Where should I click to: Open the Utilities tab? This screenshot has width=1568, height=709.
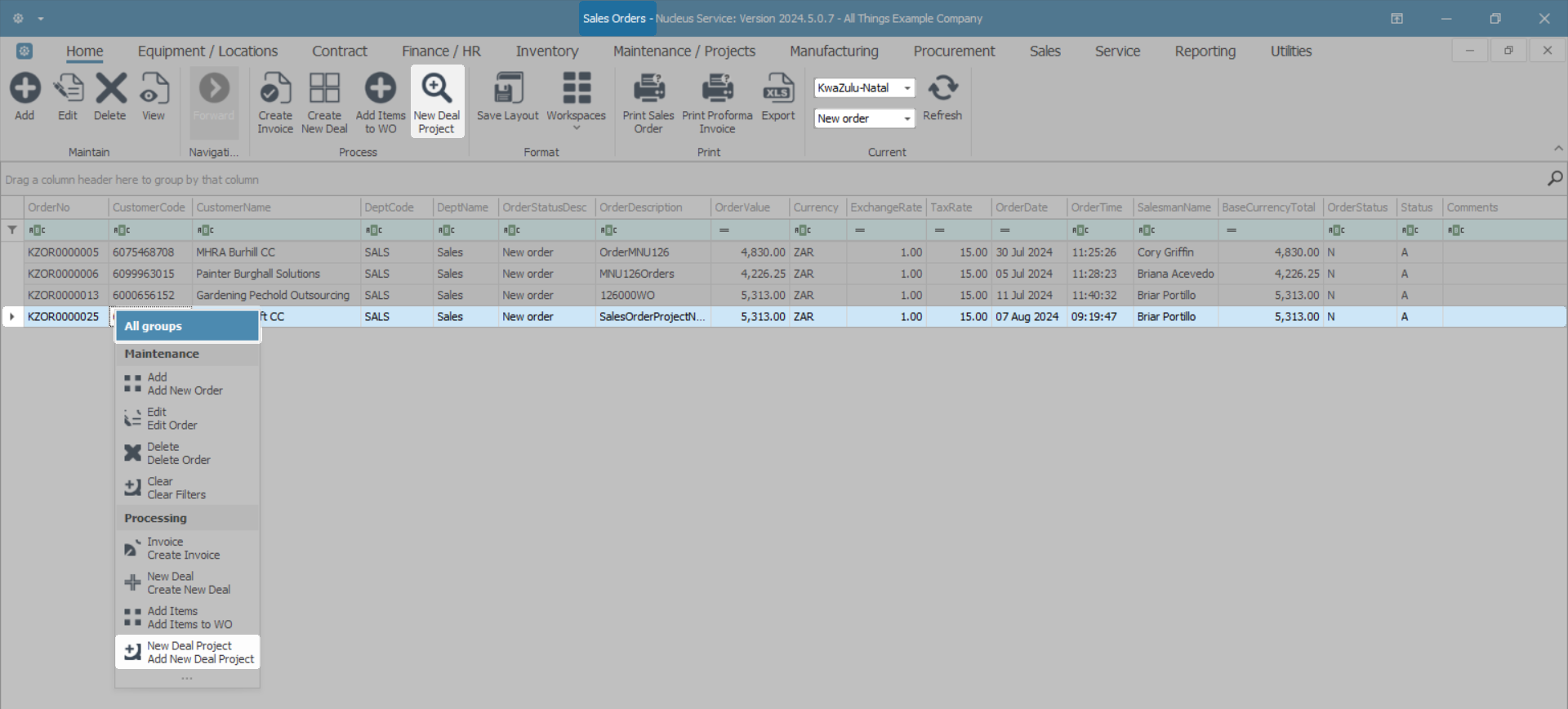click(1291, 51)
